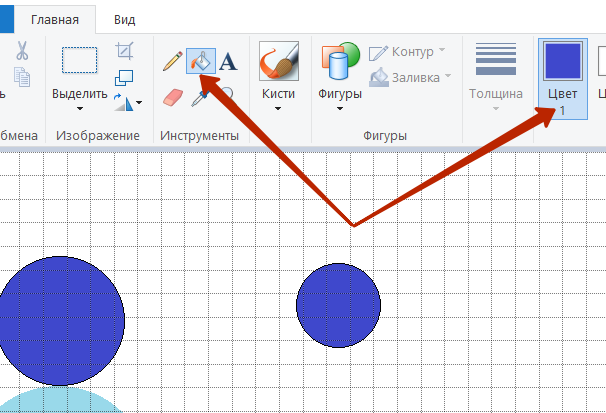Open the Фигуры shapes gallery icon
The image size is (606, 413).
click(340, 61)
